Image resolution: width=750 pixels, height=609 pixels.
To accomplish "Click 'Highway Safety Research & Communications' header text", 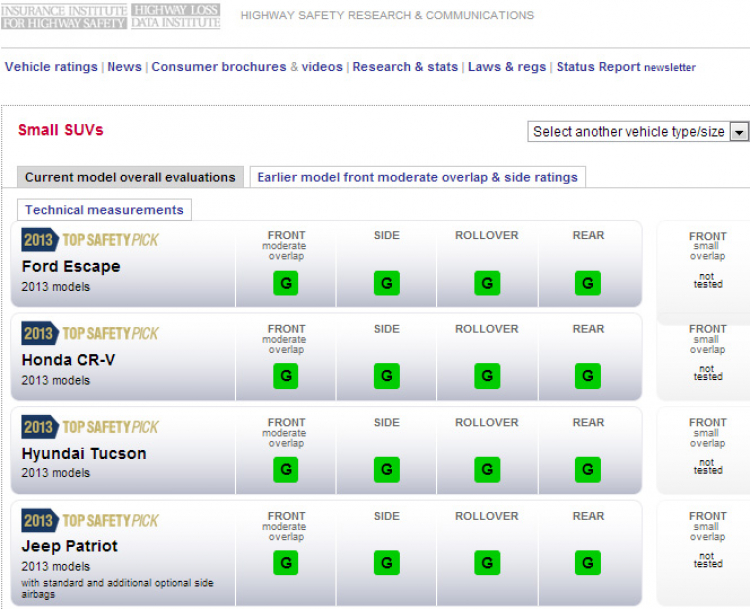I will point(387,16).
